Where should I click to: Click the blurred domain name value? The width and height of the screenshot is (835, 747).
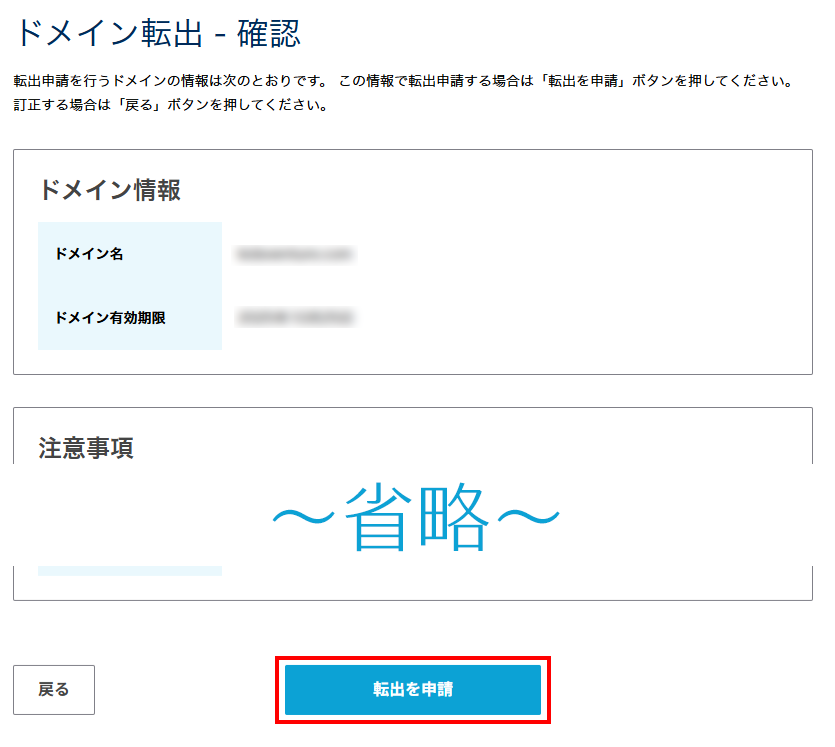pos(295,255)
